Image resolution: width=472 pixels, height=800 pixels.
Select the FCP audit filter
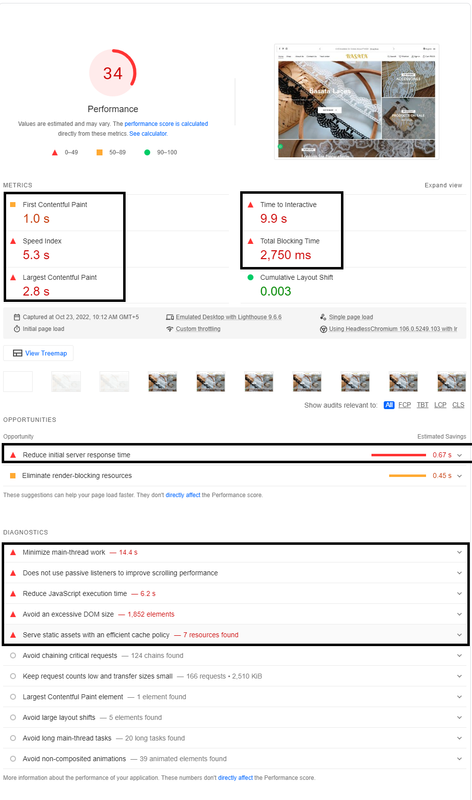pyautogui.click(x=405, y=405)
